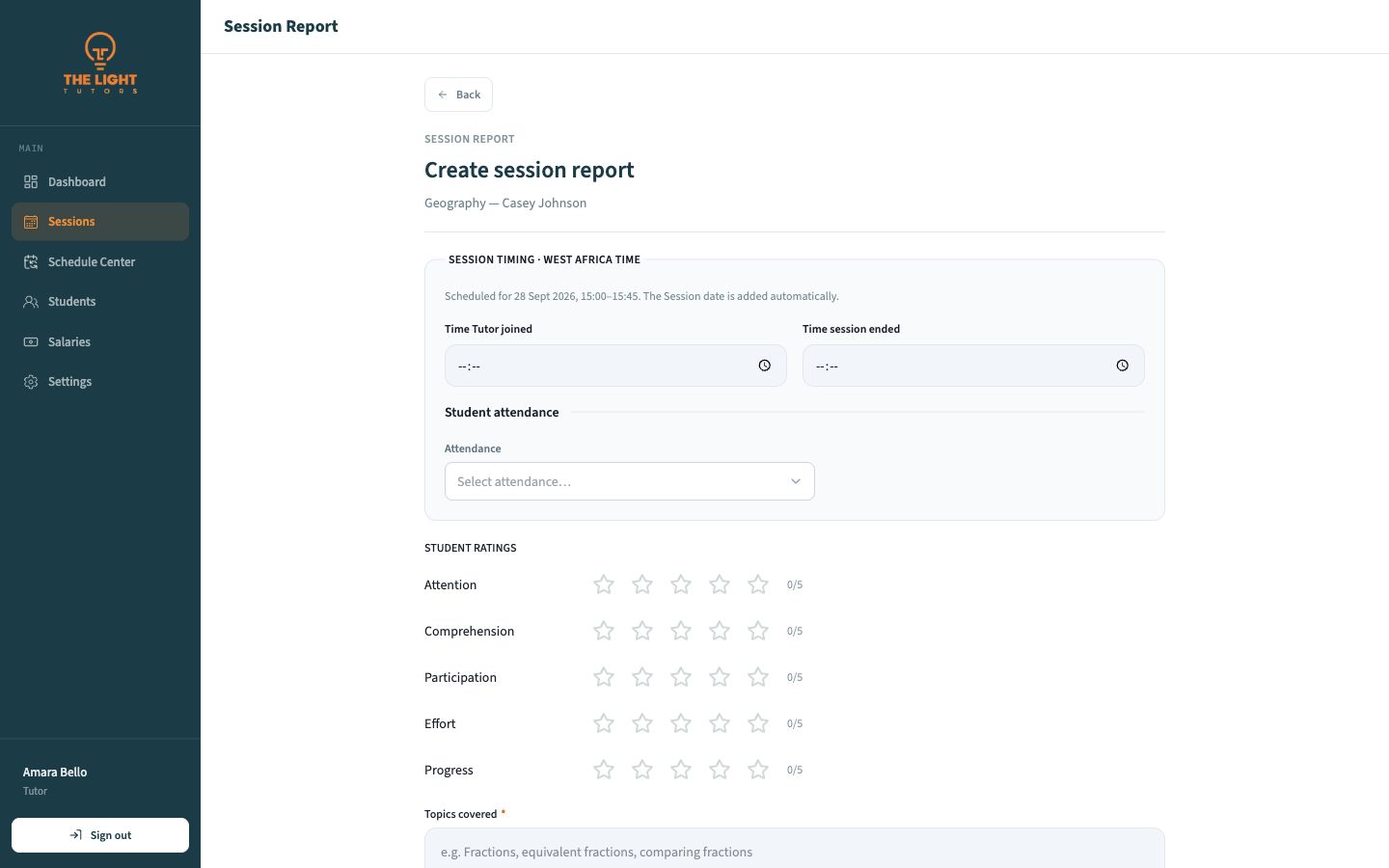Rate Participation two stars
Image resolution: width=1389 pixels, height=868 pixels.
pos(642,677)
